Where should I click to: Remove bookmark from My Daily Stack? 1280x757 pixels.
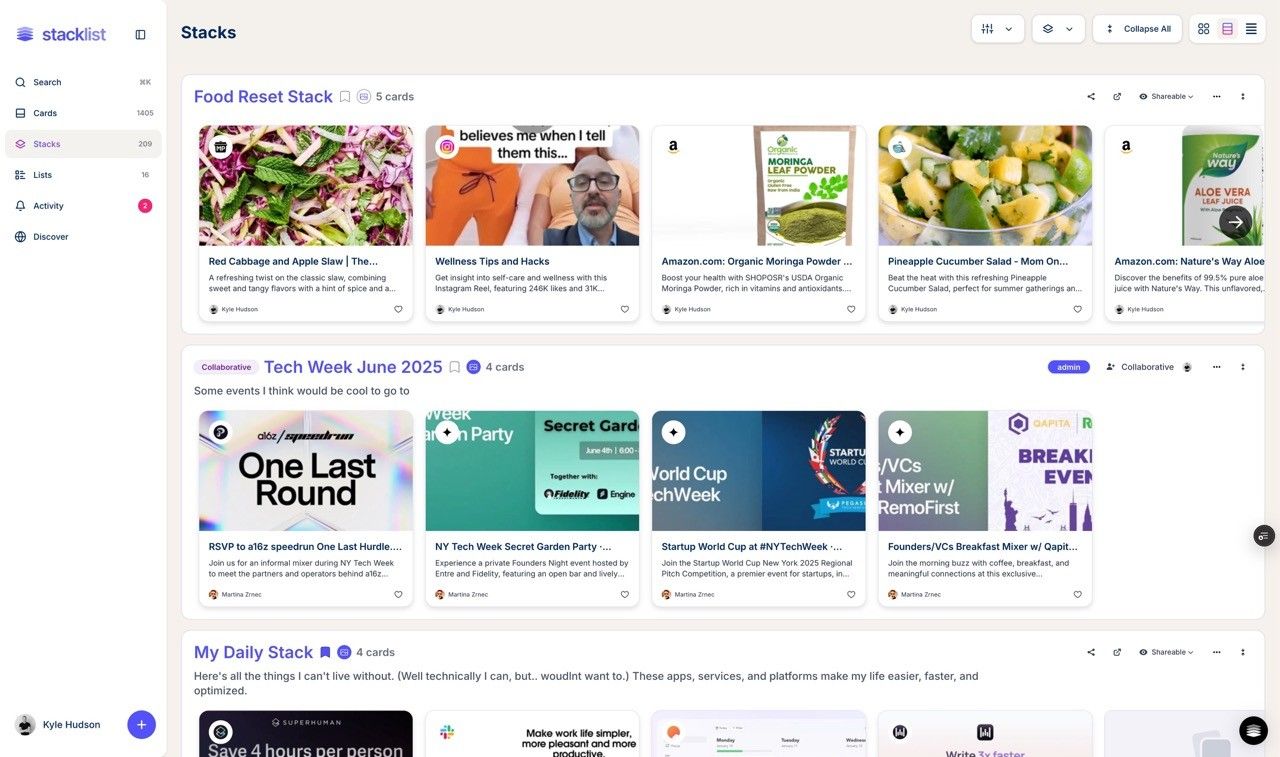pos(325,652)
